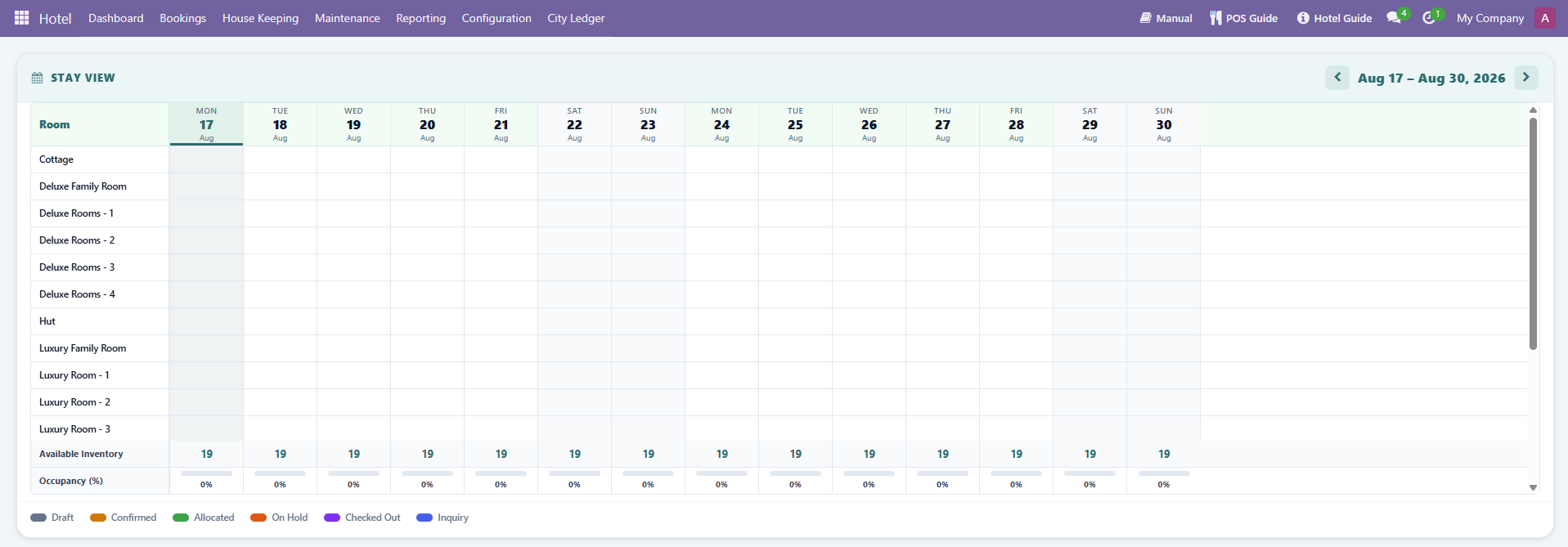Click the Aug 17 occupancy progress bar
Viewport: 1568px width, 547px height.
coord(206,473)
